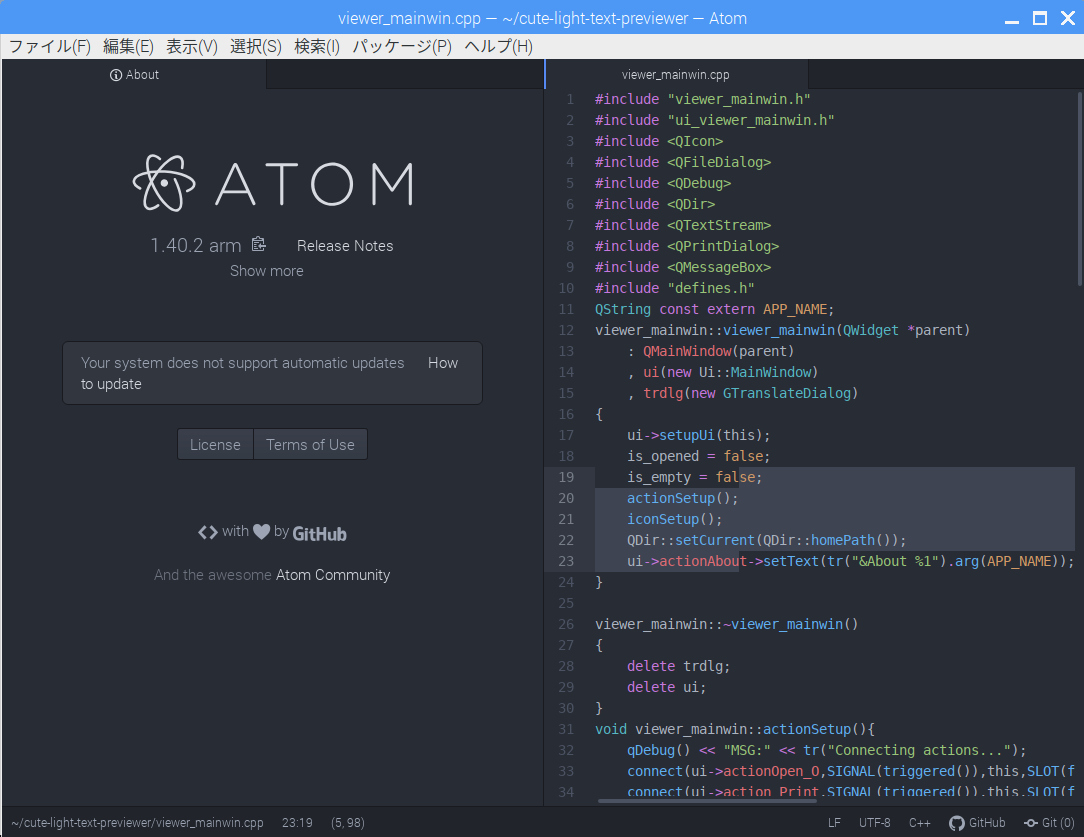The height and width of the screenshot is (837, 1084).
Task: Open the C++ grammar selector
Action: (919, 822)
